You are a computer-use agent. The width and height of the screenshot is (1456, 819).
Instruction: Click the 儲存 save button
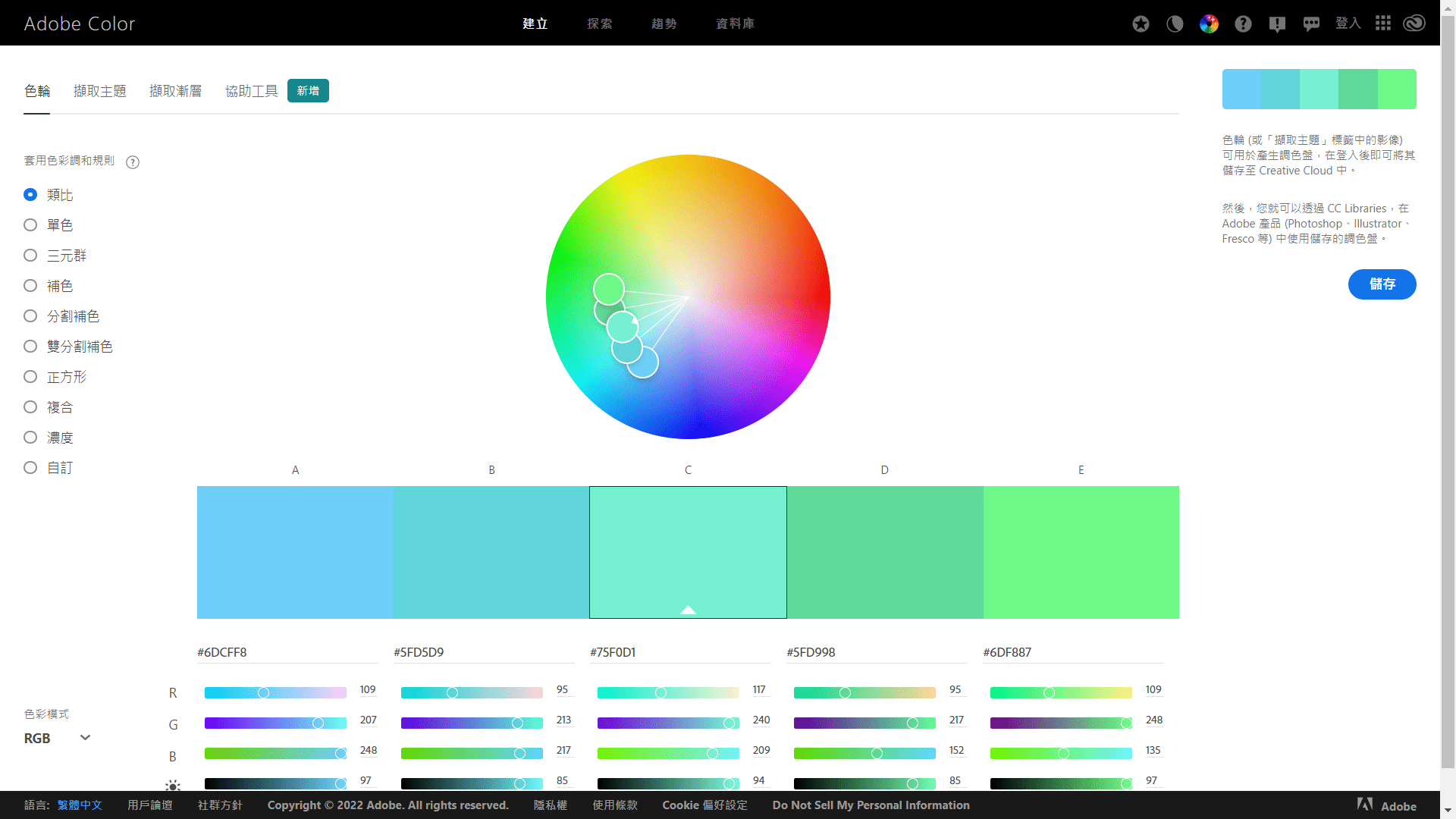1382,284
